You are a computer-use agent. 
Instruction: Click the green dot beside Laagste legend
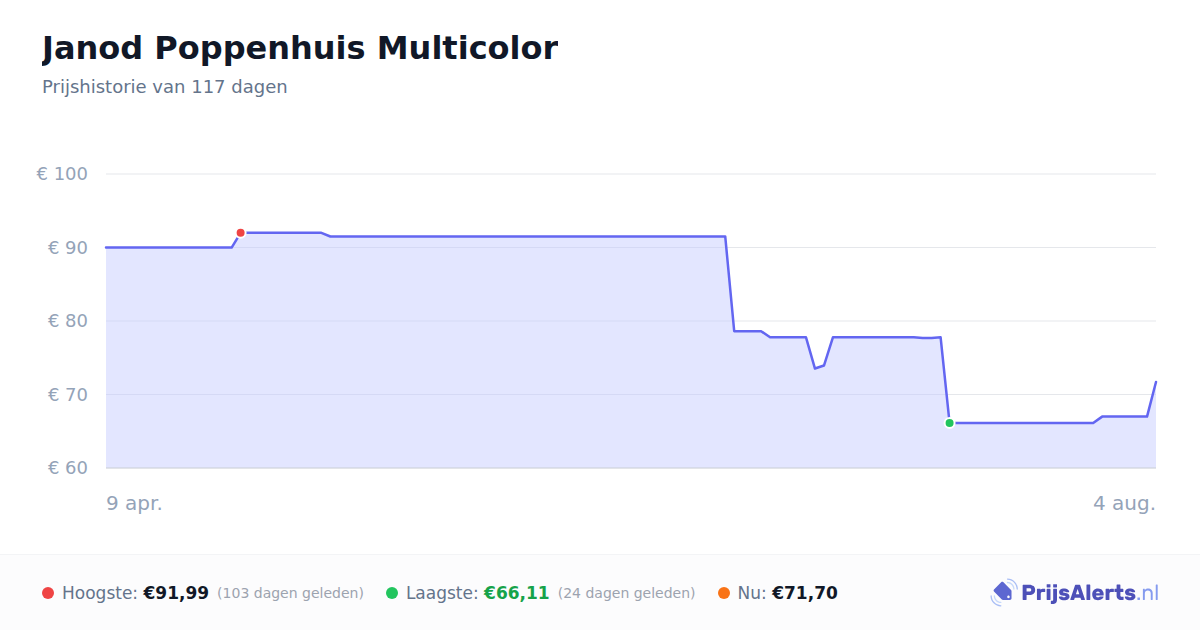point(392,593)
